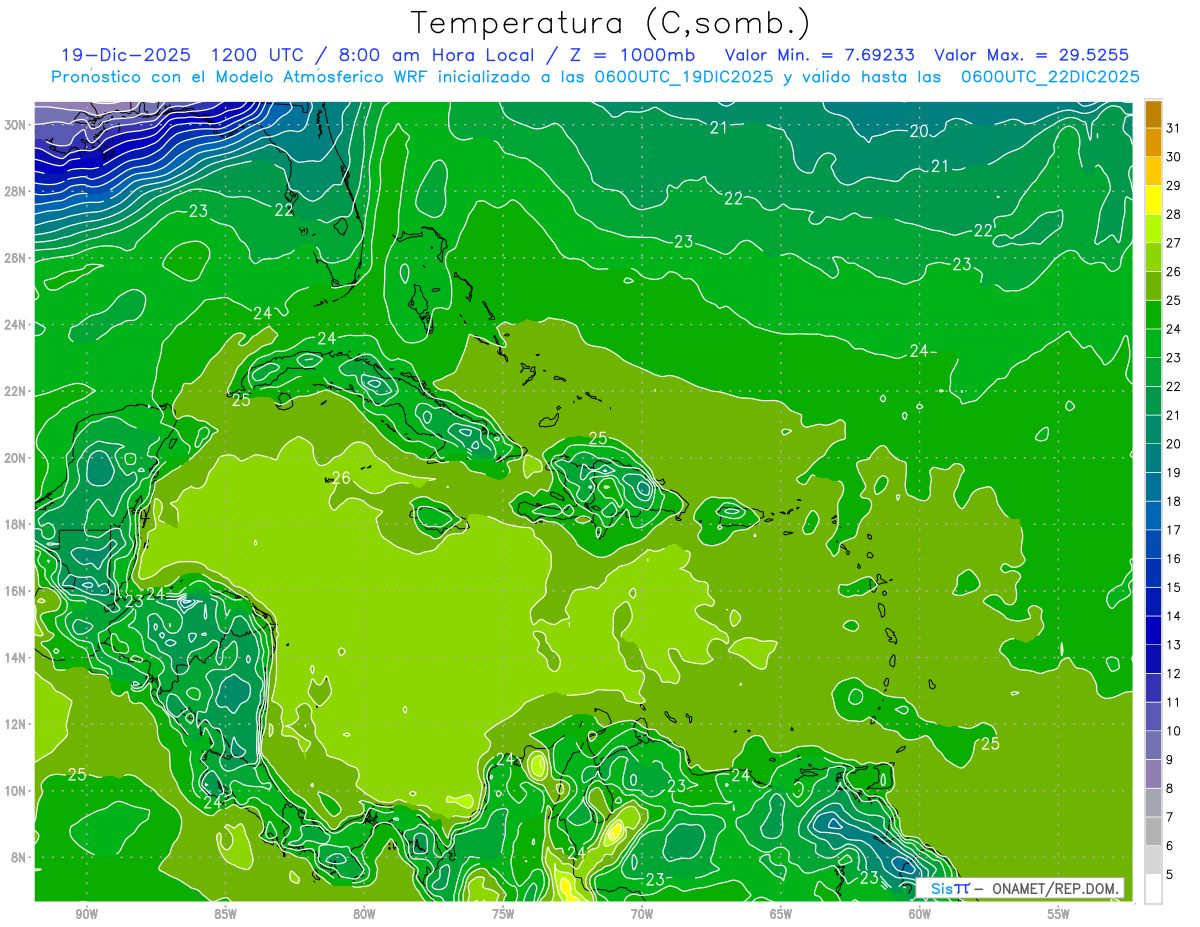This screenshot has height=927, width=1200.
Task: Click the 90W longitude label
Action: [86, 914]
